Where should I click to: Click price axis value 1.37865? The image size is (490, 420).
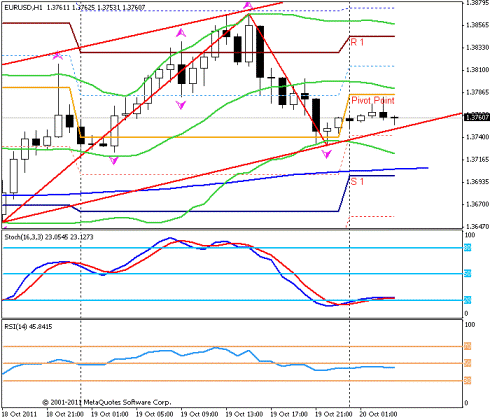pos(477,92)
